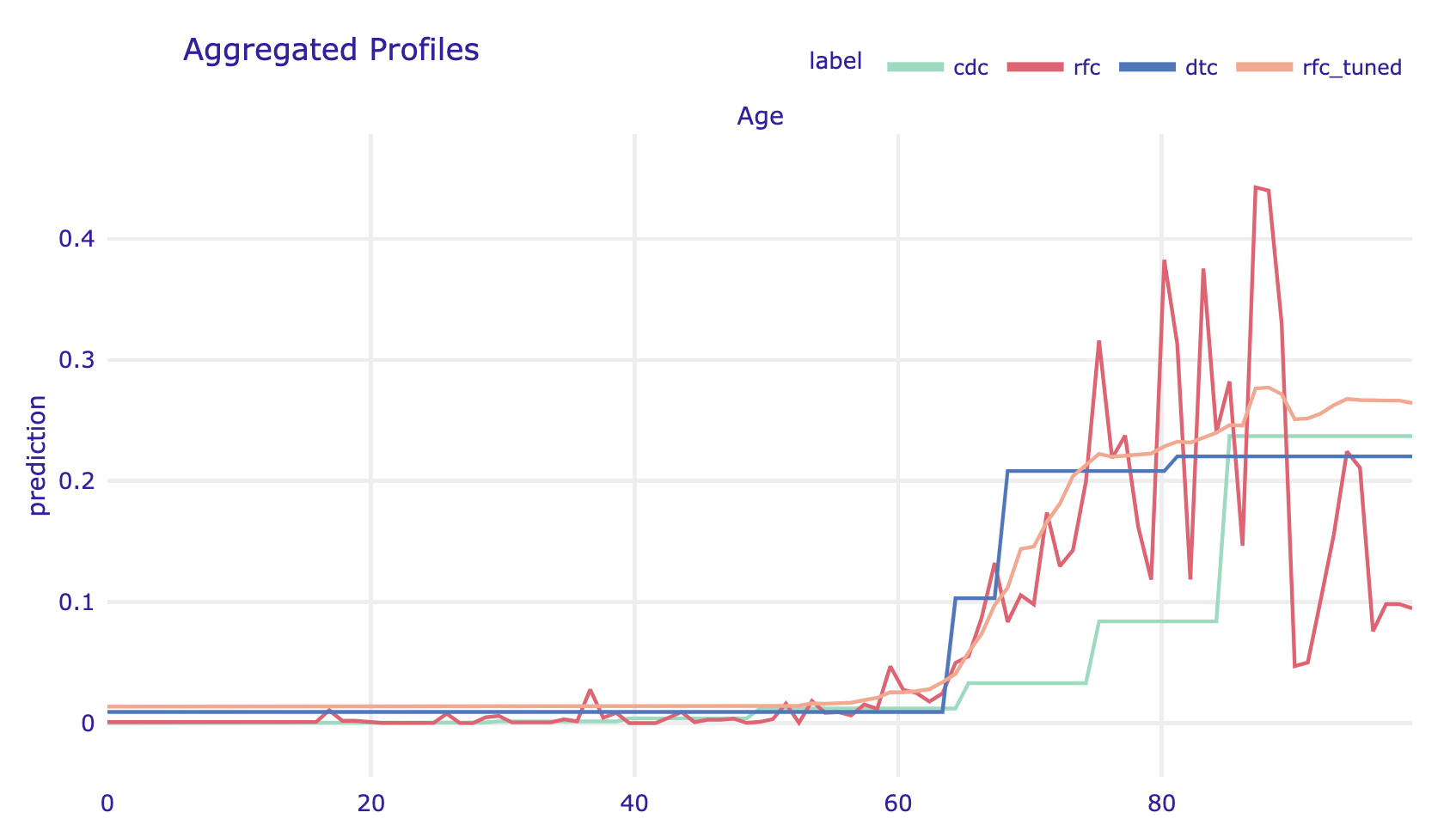Click the x-axis tick label 60

(898, 803)
